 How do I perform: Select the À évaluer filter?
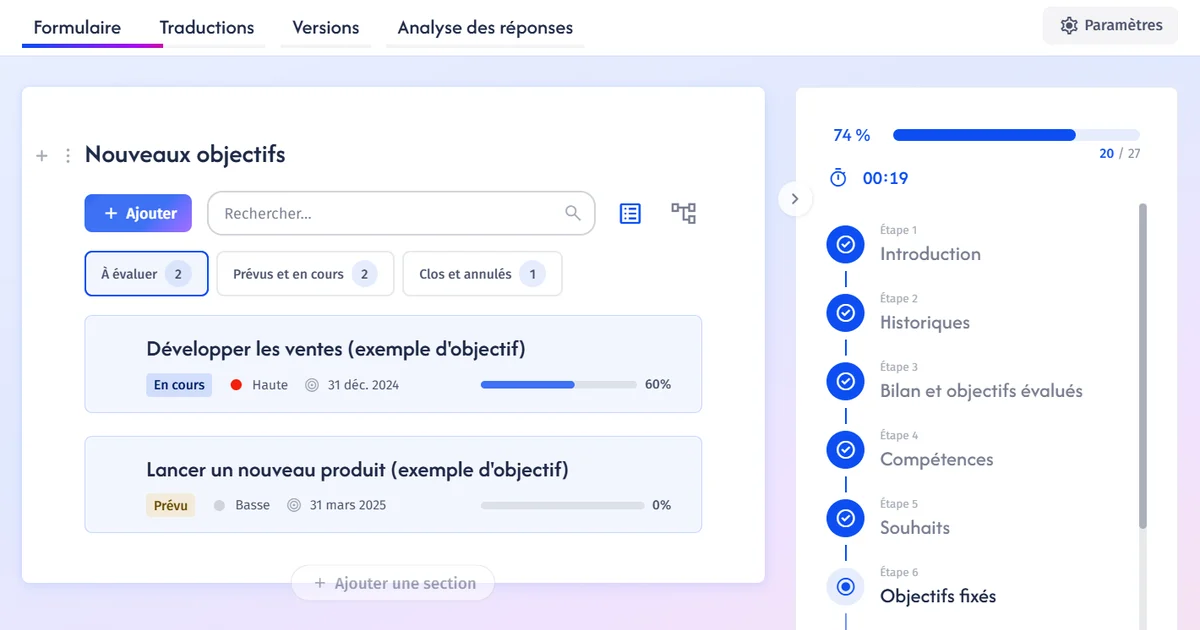(146, 274)
